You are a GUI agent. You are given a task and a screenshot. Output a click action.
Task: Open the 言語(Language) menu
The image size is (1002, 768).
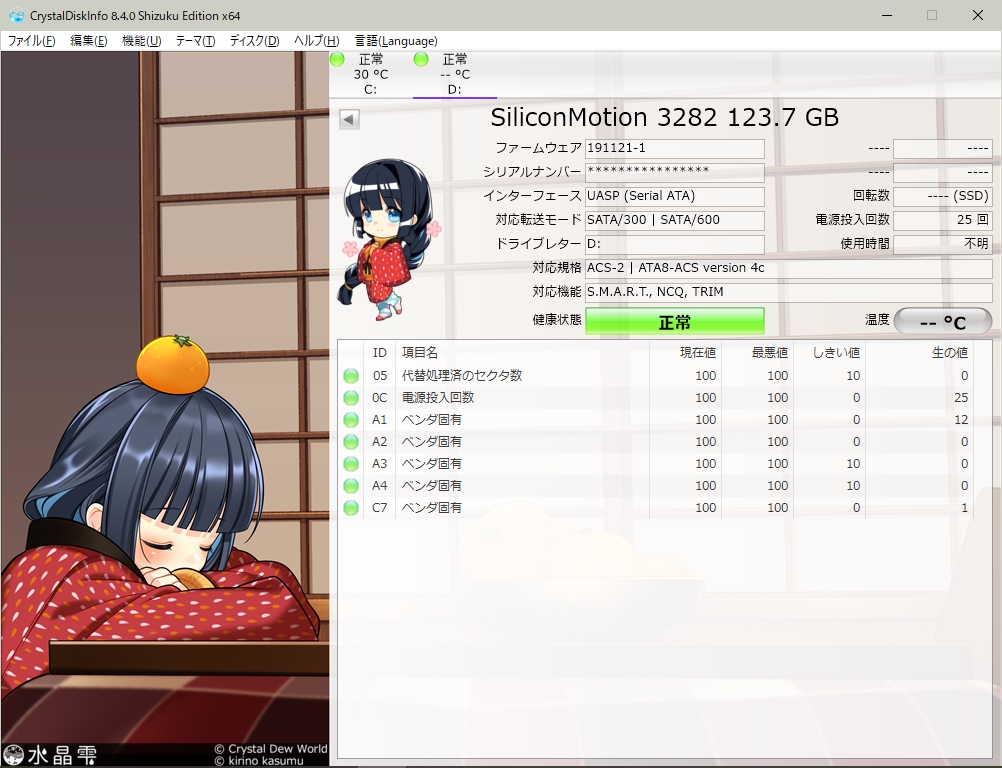pos(396,41)
